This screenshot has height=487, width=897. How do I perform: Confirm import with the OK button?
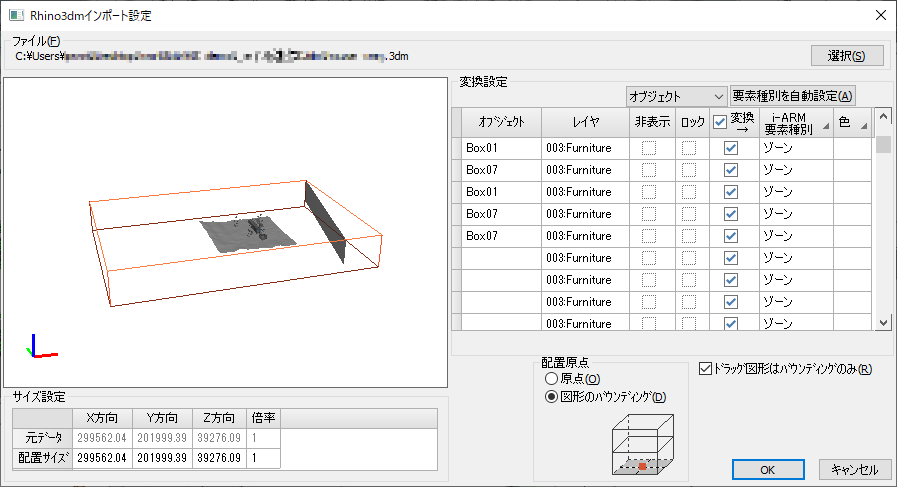tap(767, 469)
